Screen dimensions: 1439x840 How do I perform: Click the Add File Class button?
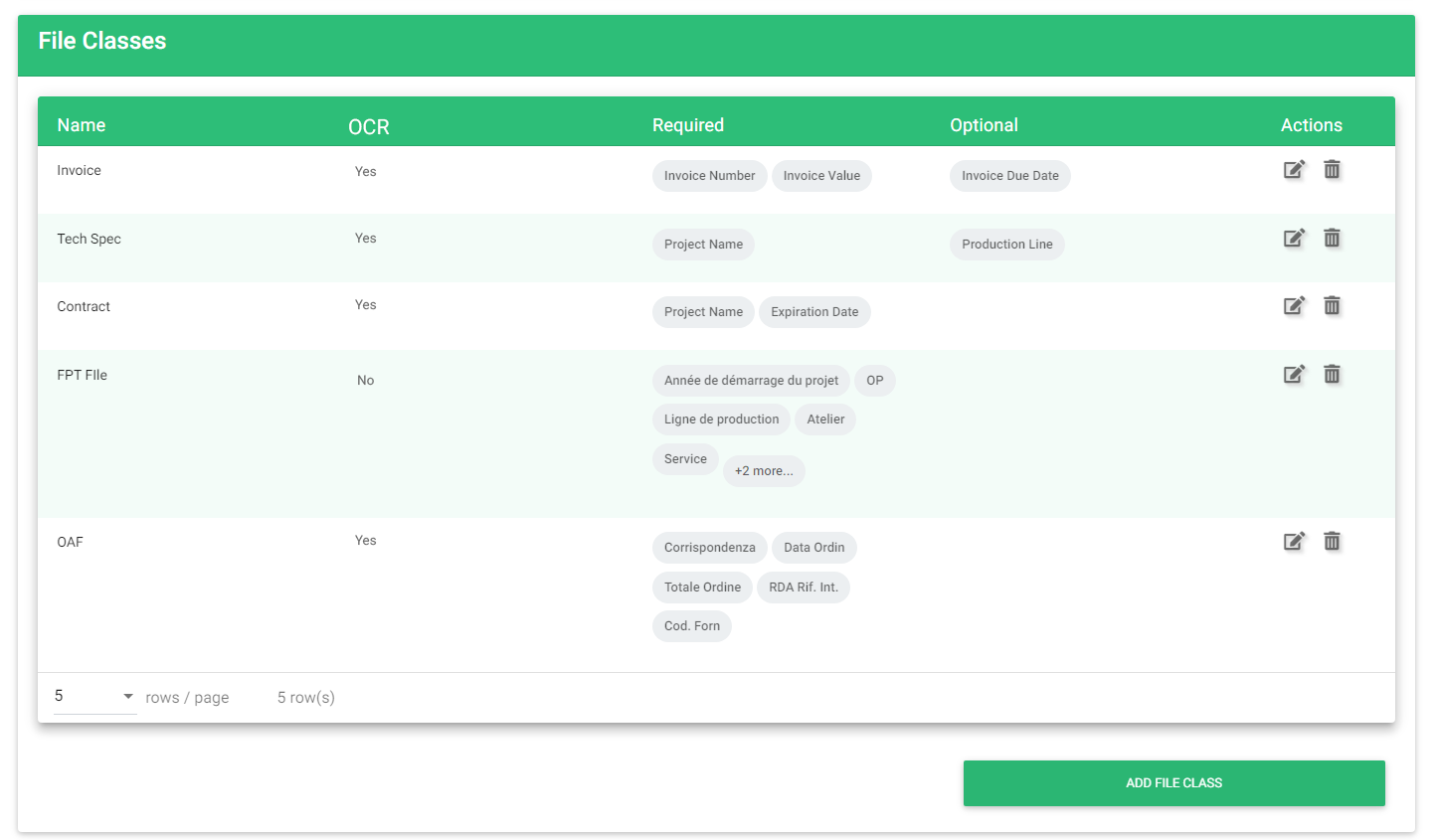1173,783
